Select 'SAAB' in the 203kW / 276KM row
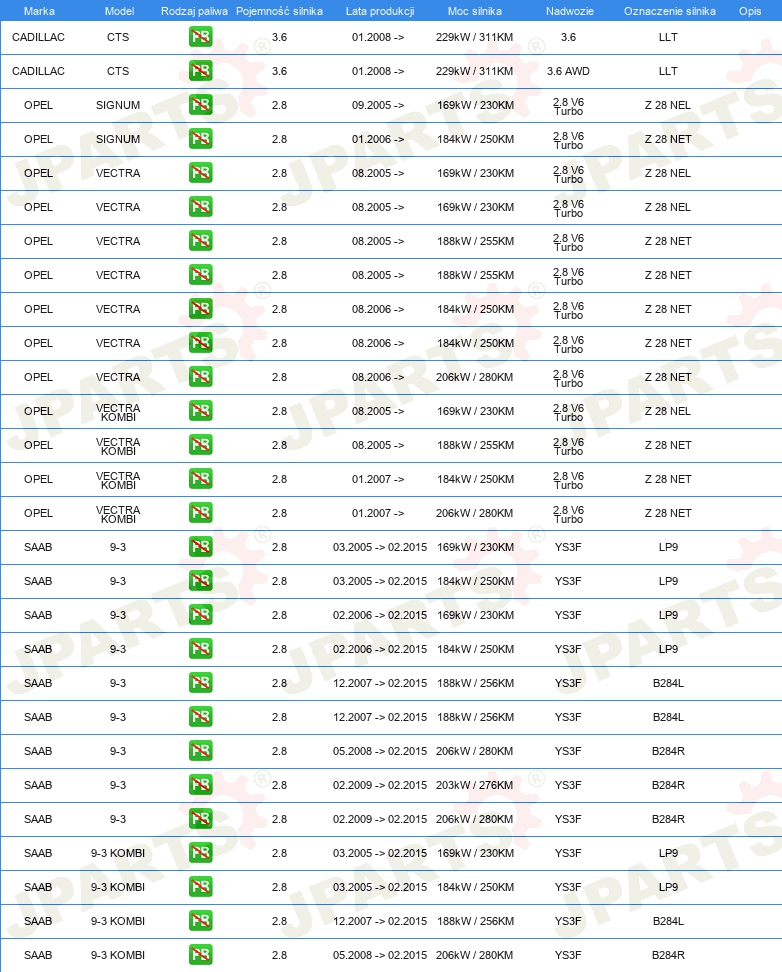The height and width of the screenshot is (972, 782). click(38, 785)
